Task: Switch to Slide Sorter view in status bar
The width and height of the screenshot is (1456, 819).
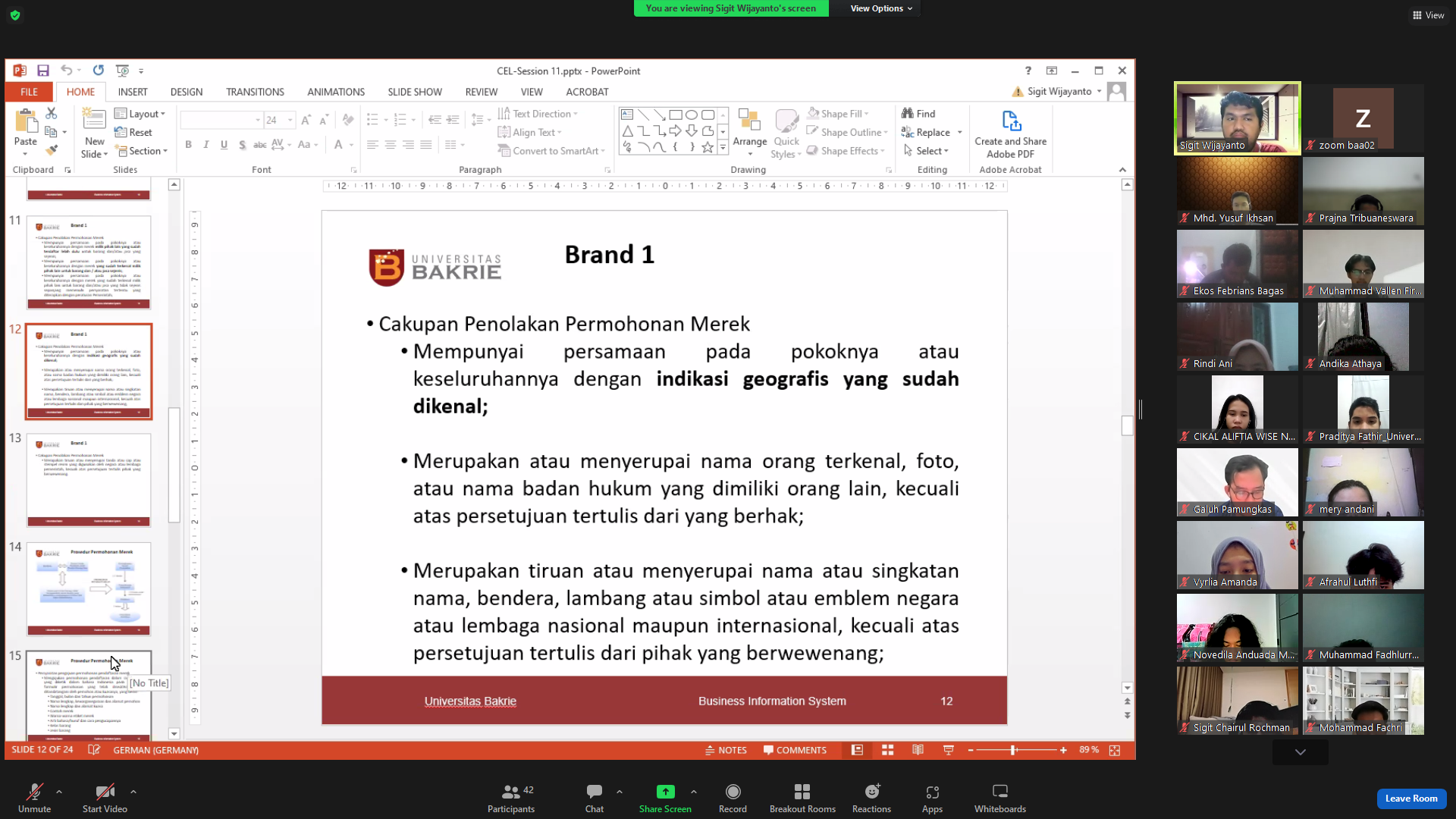Action: pos(887,750)
